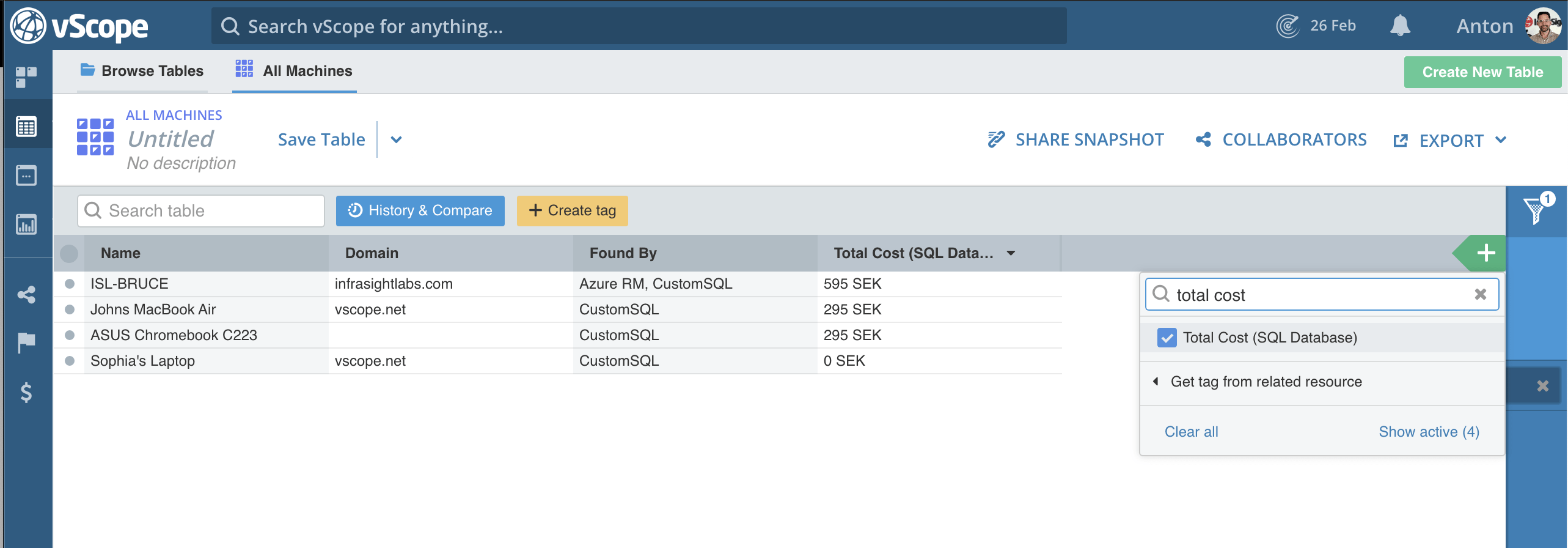Open the Total Cost column sort dropdown

(x=1011, y=253)
